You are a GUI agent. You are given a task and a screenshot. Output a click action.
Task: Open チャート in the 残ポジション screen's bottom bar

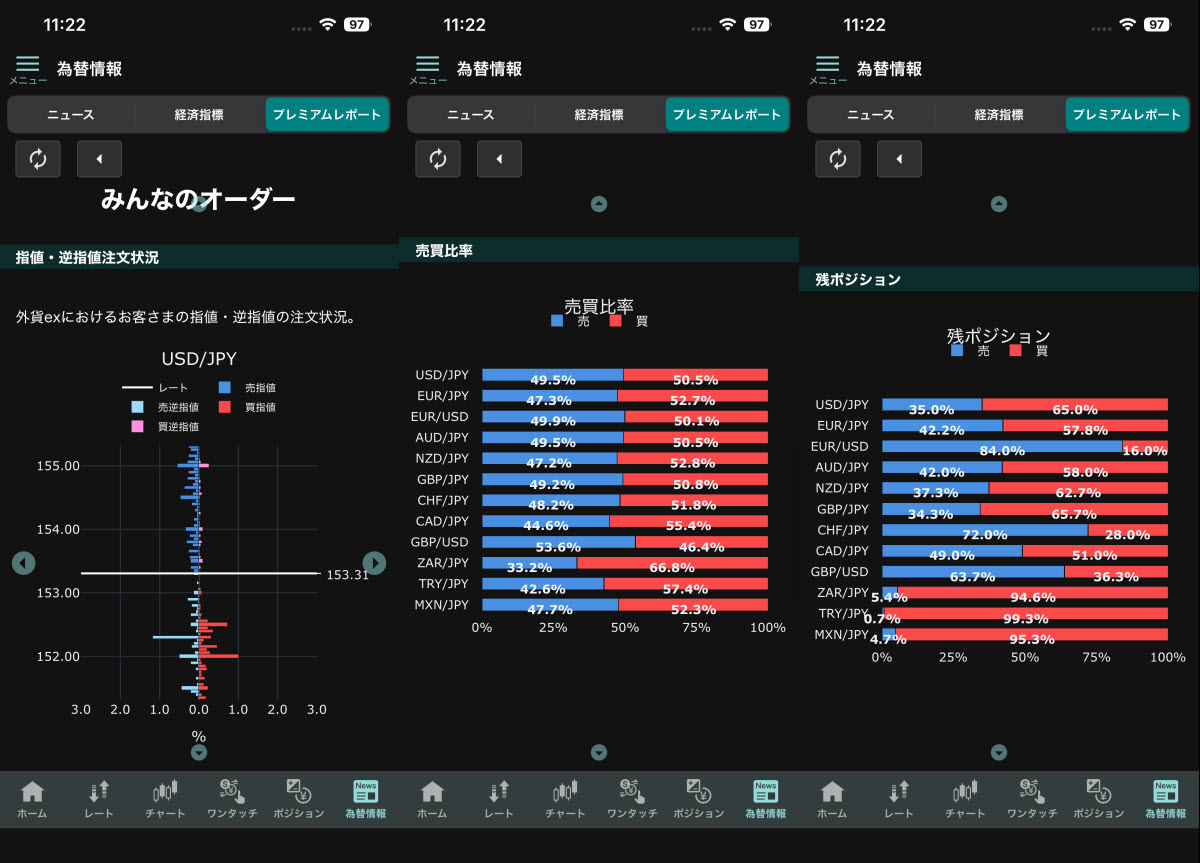coord(965,799)
